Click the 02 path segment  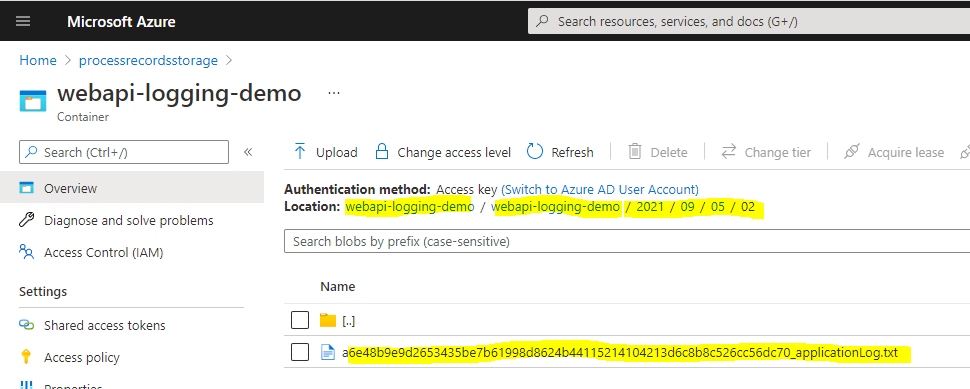click(748, 207)
